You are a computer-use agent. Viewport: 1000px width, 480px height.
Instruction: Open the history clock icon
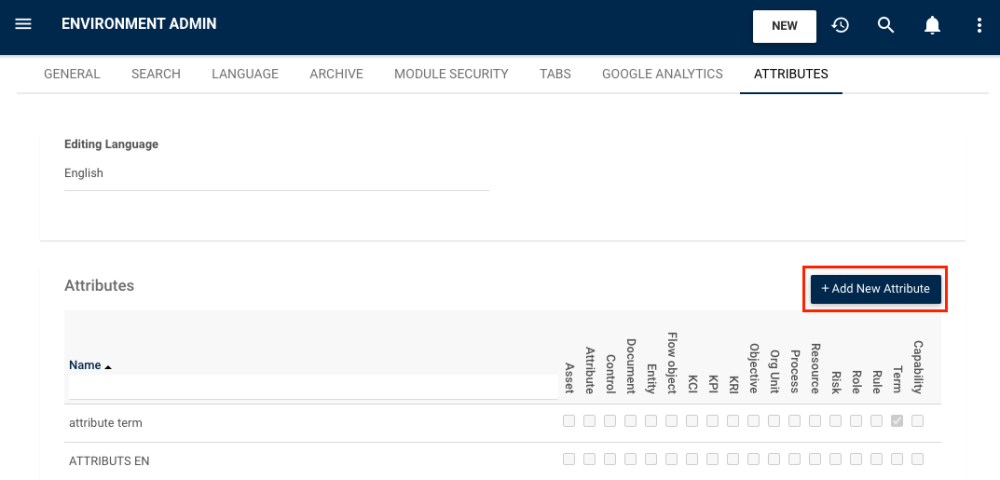pyautogui.click(x=840, y=25)
